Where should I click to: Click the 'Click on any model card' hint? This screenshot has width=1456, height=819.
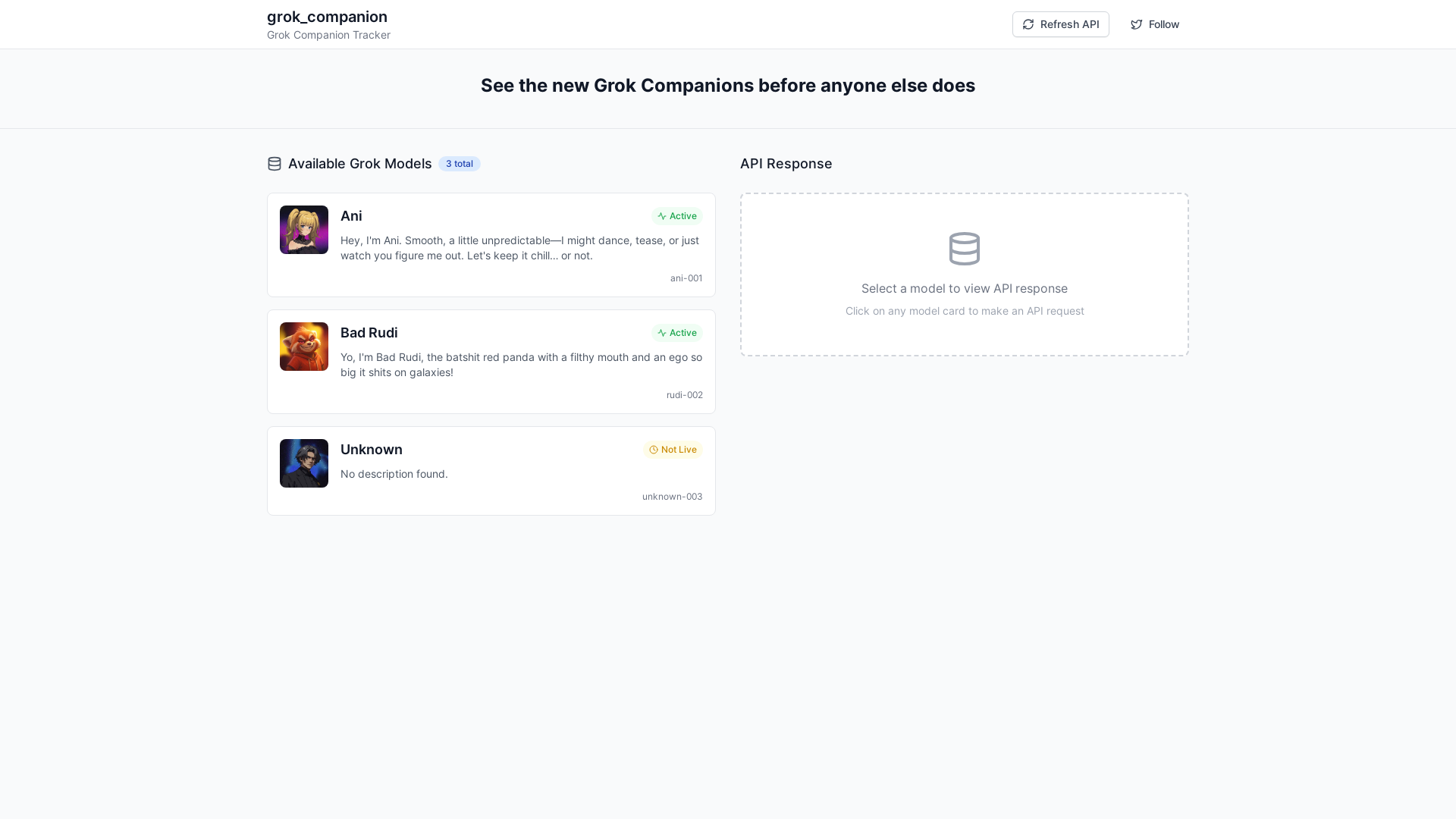(x=965, y=311)
